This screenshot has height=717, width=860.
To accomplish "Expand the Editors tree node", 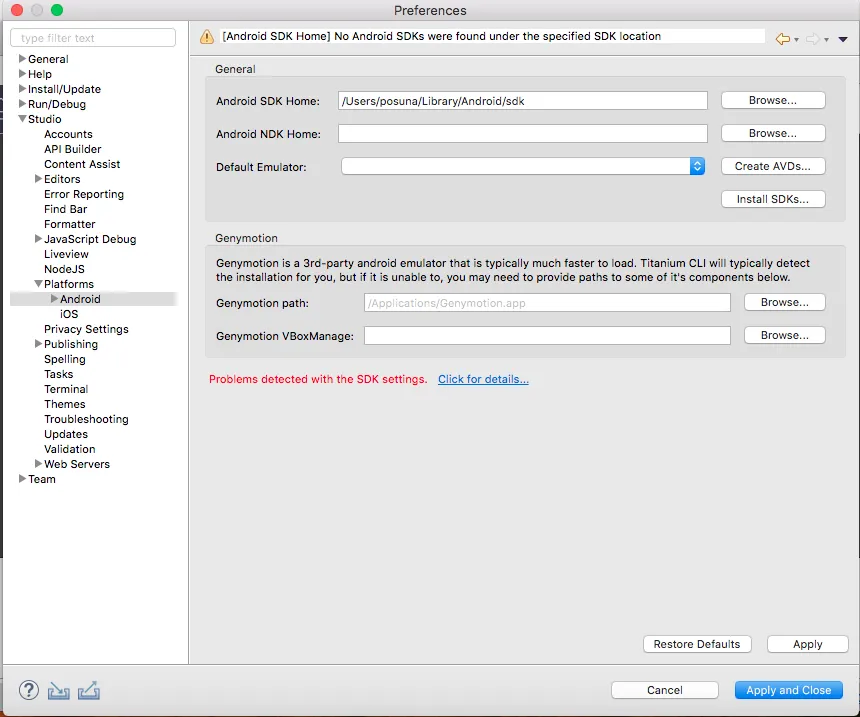I will [x=38, y=178].
